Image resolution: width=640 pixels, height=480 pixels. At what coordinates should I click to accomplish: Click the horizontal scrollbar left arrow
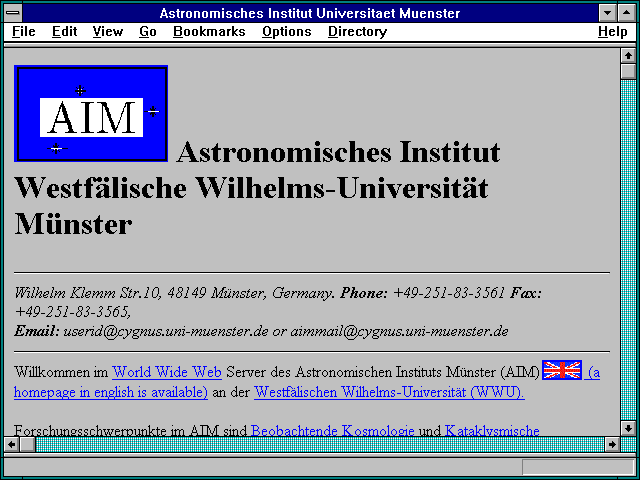click(12, 444)
